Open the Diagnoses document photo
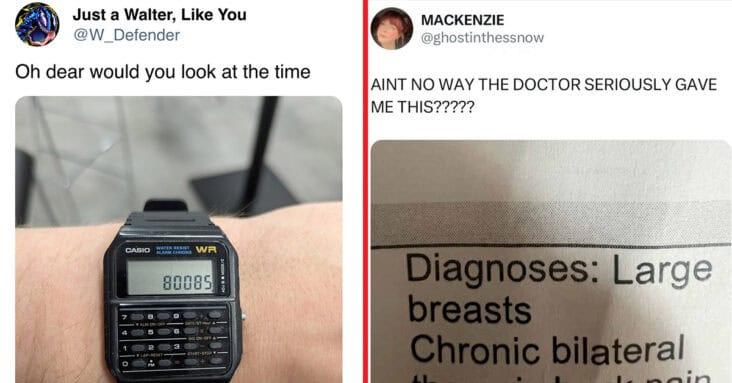The width and height of the screenshot is (732, 383). click(551, 262)
